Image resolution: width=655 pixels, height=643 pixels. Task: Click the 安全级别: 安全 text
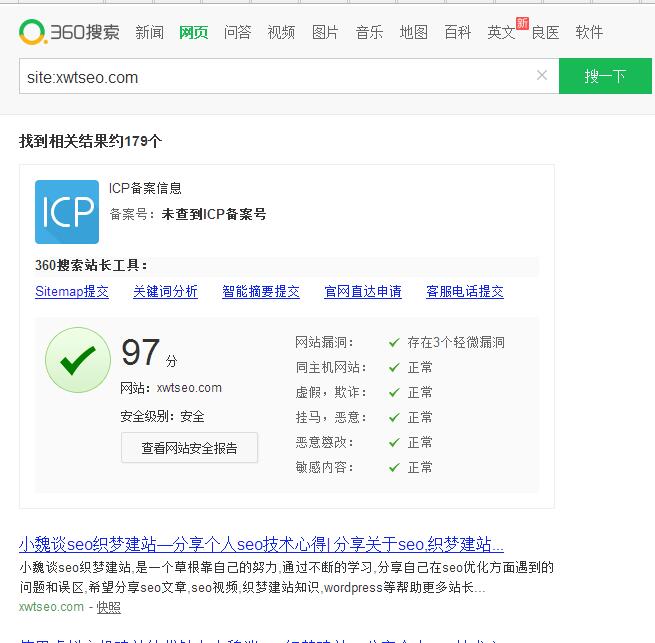162,417
